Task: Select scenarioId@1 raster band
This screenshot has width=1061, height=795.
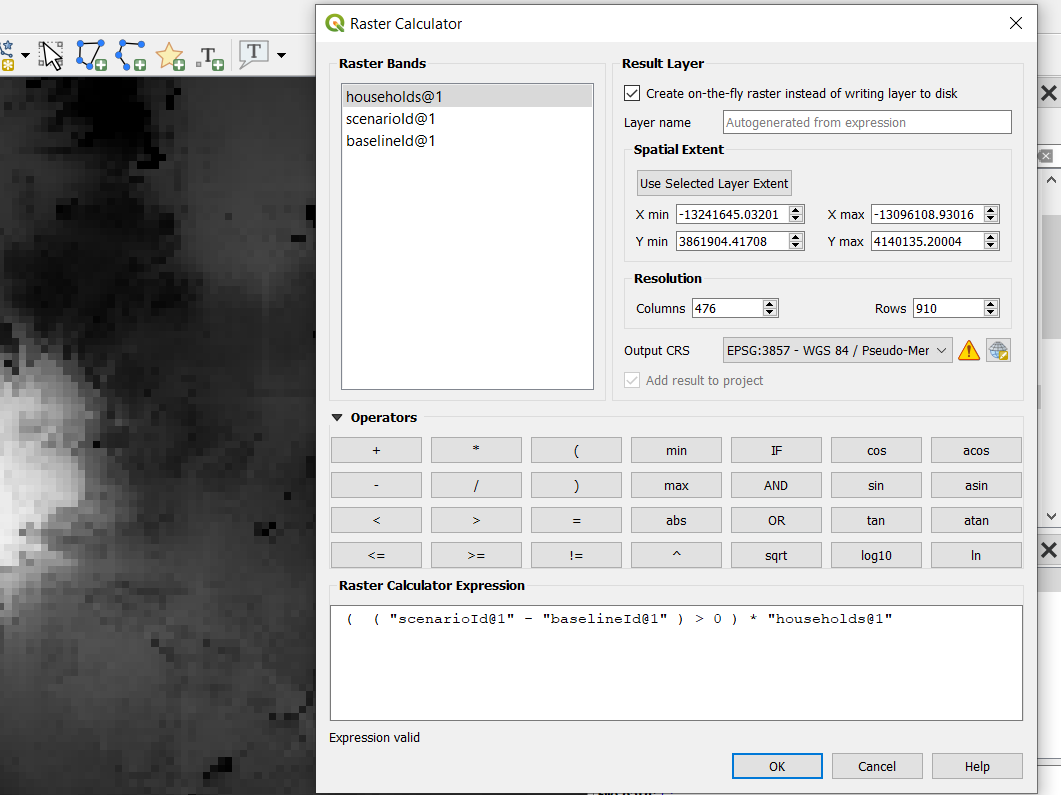Action: tap(390, 118)
